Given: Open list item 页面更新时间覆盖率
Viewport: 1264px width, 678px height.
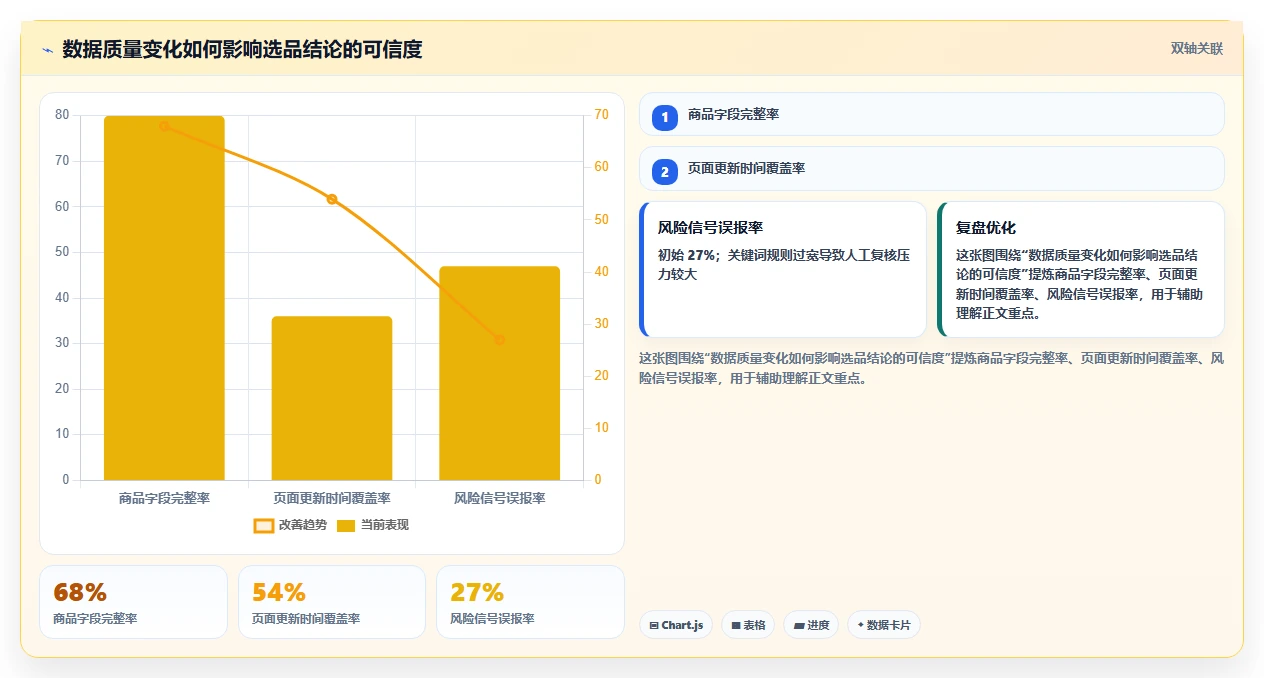Looking at the screenshot, I should pos(931,169).
